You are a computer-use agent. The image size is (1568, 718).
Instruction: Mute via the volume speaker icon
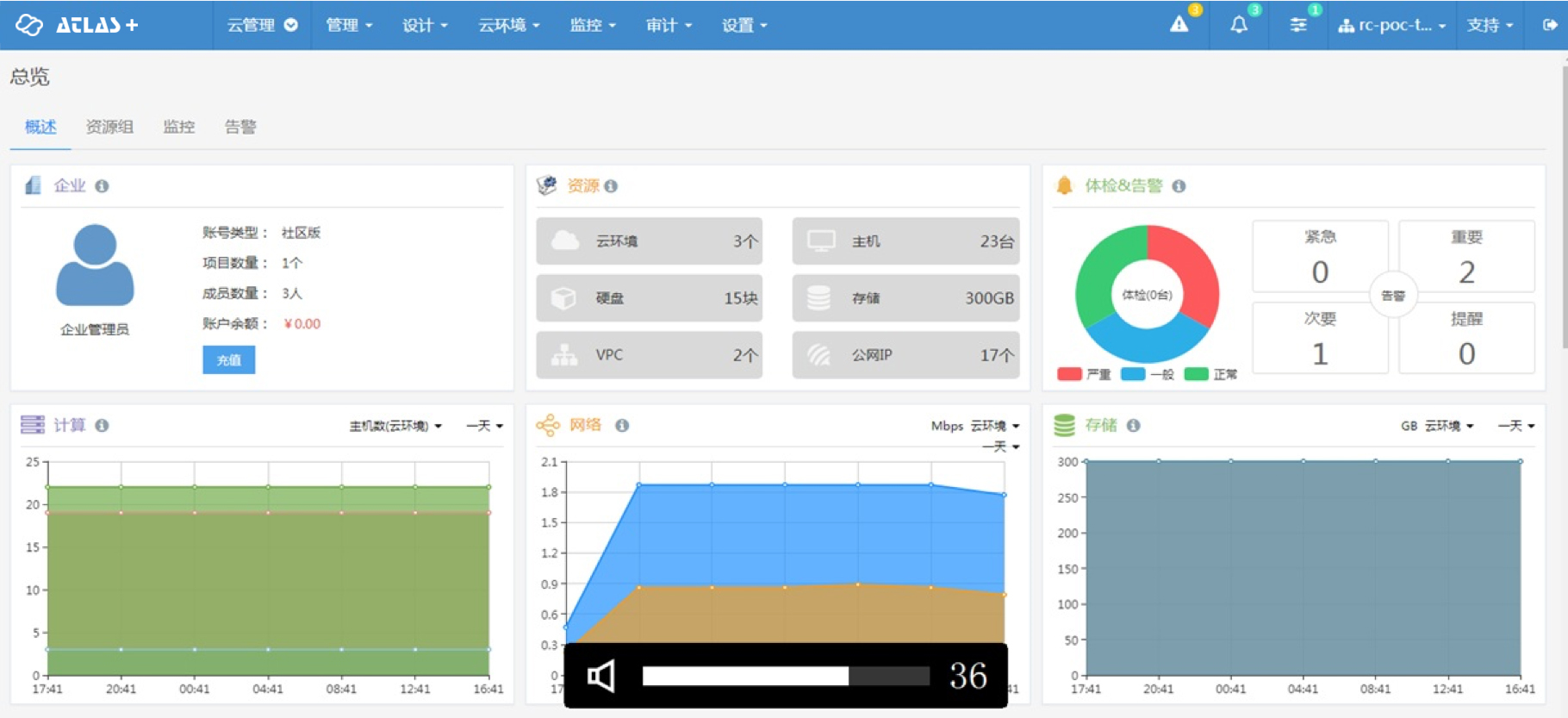pyautogui.click(x=601, y=676)
